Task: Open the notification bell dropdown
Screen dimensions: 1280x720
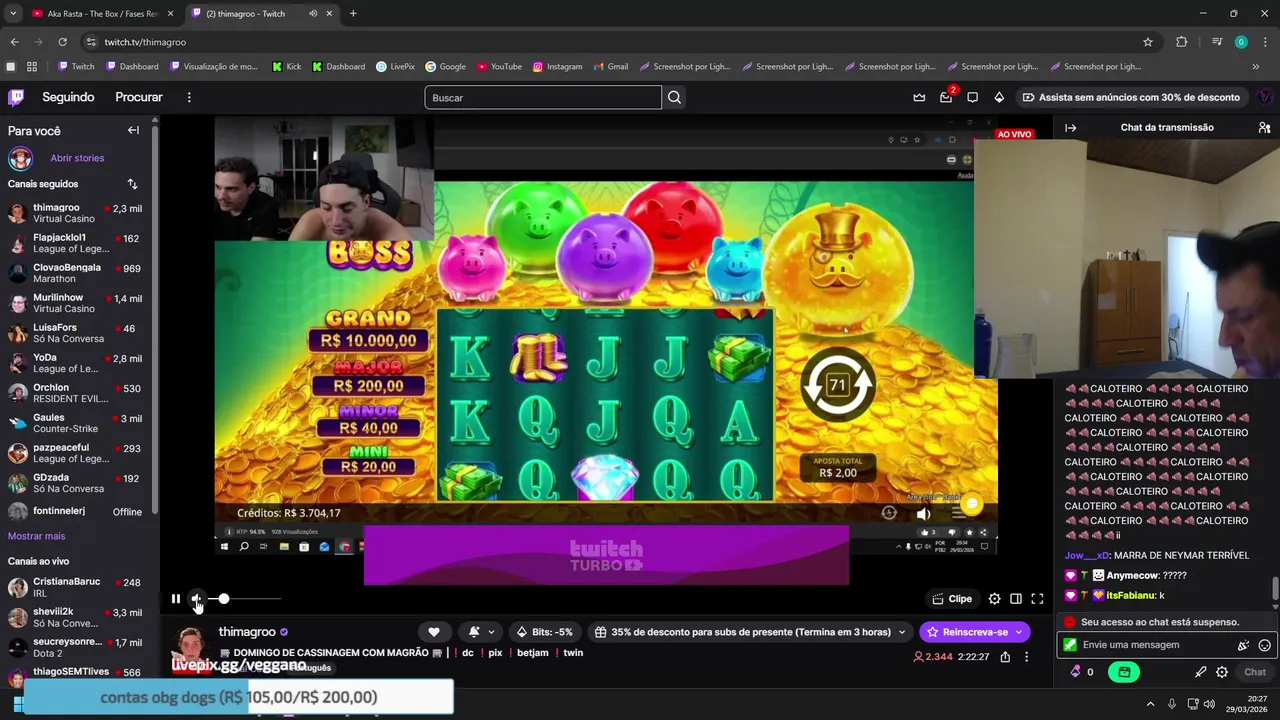Action: coord(481,632)
